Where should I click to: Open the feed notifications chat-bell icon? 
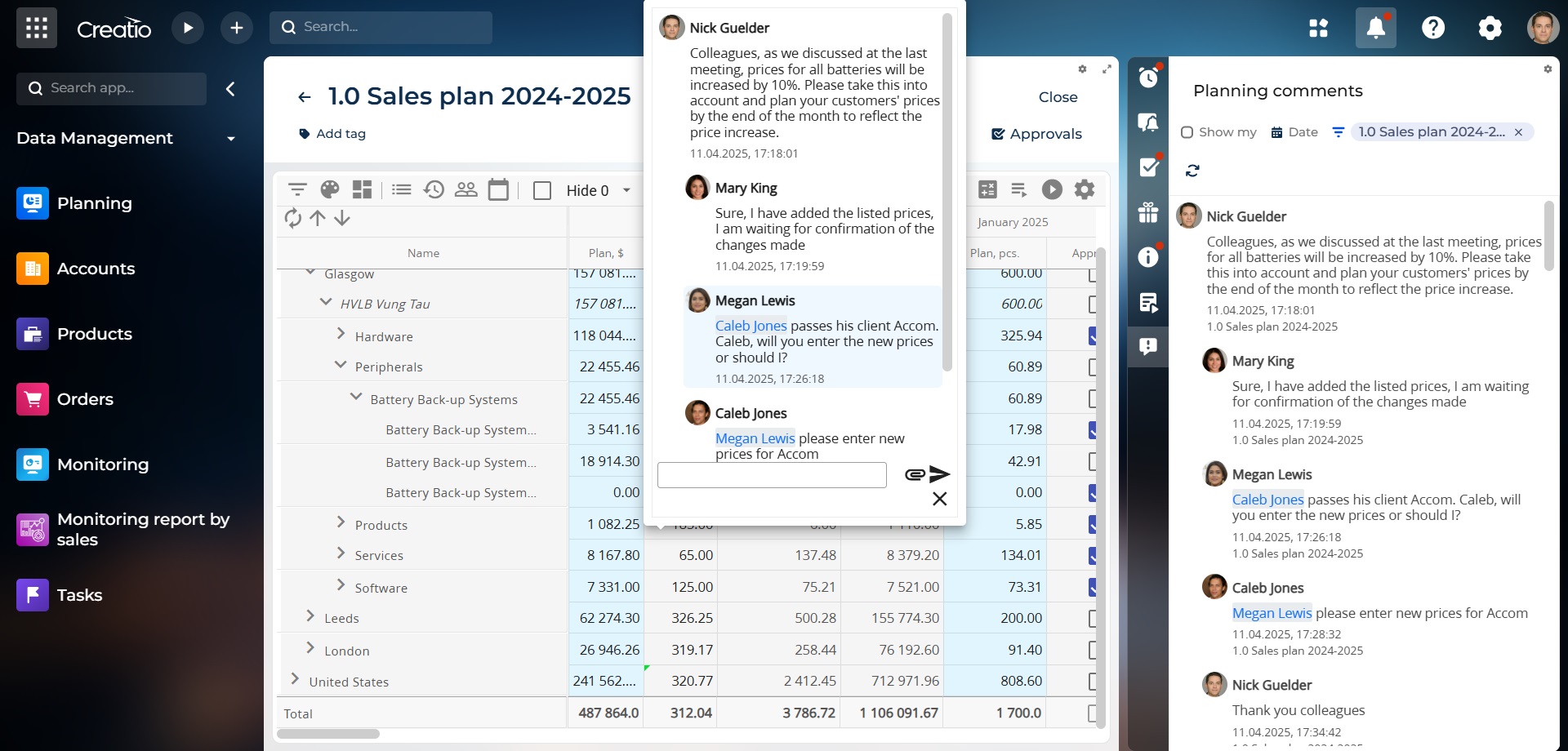click(1148, 122)
